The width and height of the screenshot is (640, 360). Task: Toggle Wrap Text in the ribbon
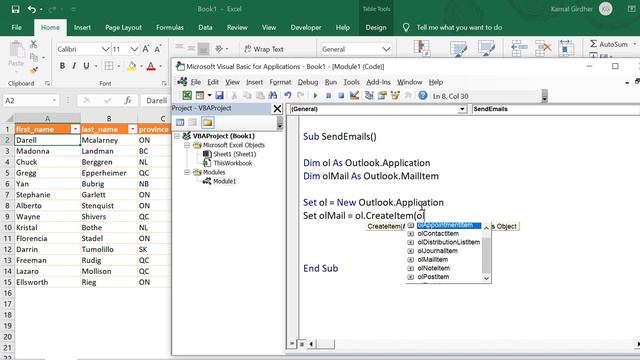[x=264, y=49]
